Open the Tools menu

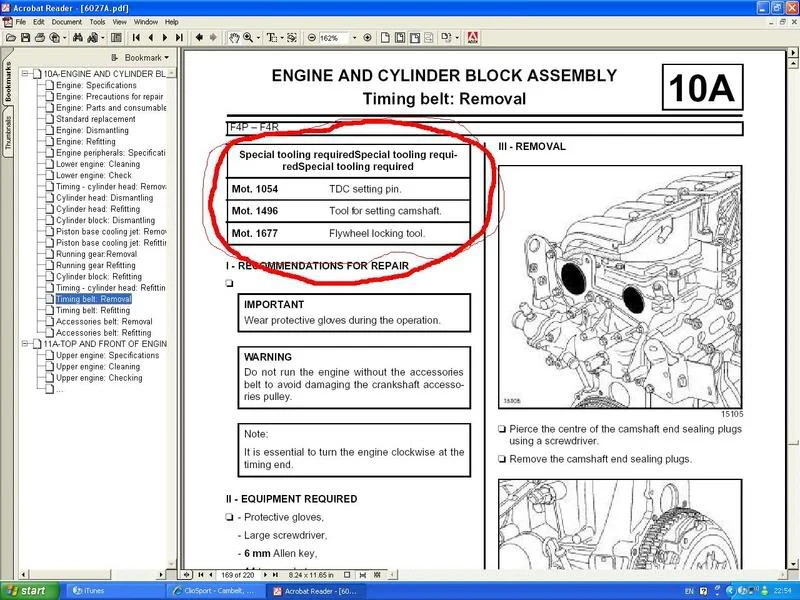(x=97, y=22)
